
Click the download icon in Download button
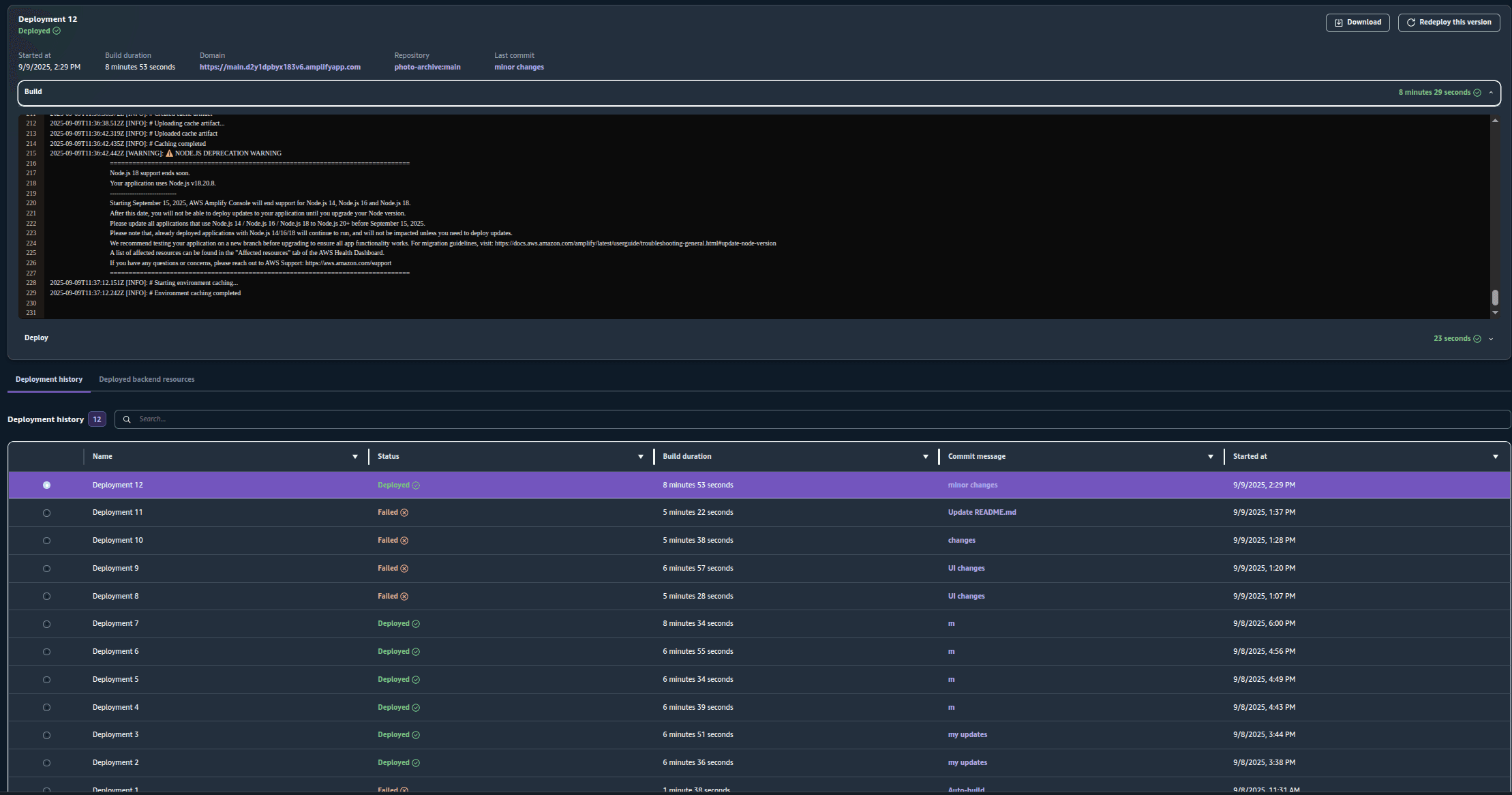pos(1338,22)
